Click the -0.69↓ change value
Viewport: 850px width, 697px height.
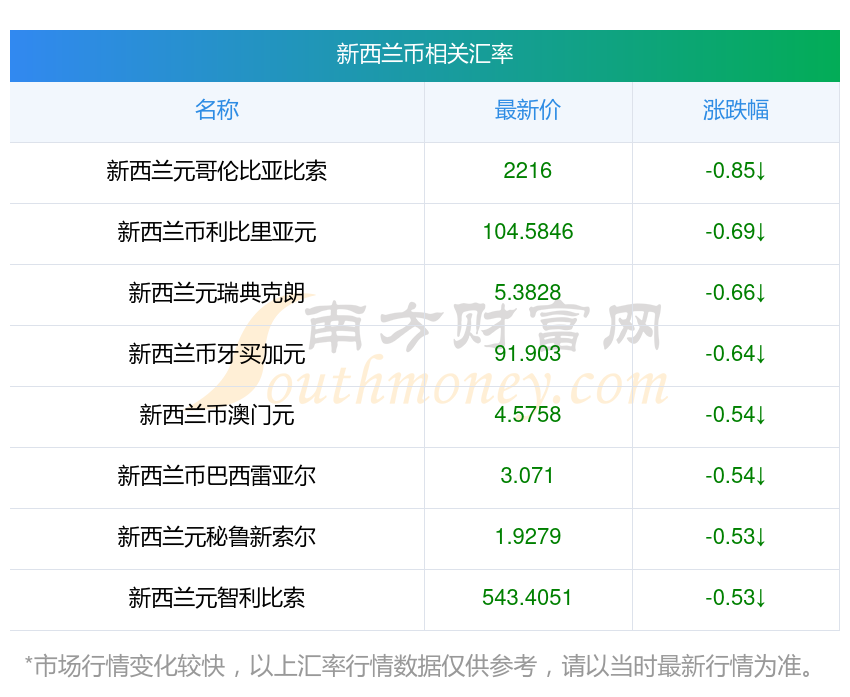pyautogui.click(x=736, y=232)
